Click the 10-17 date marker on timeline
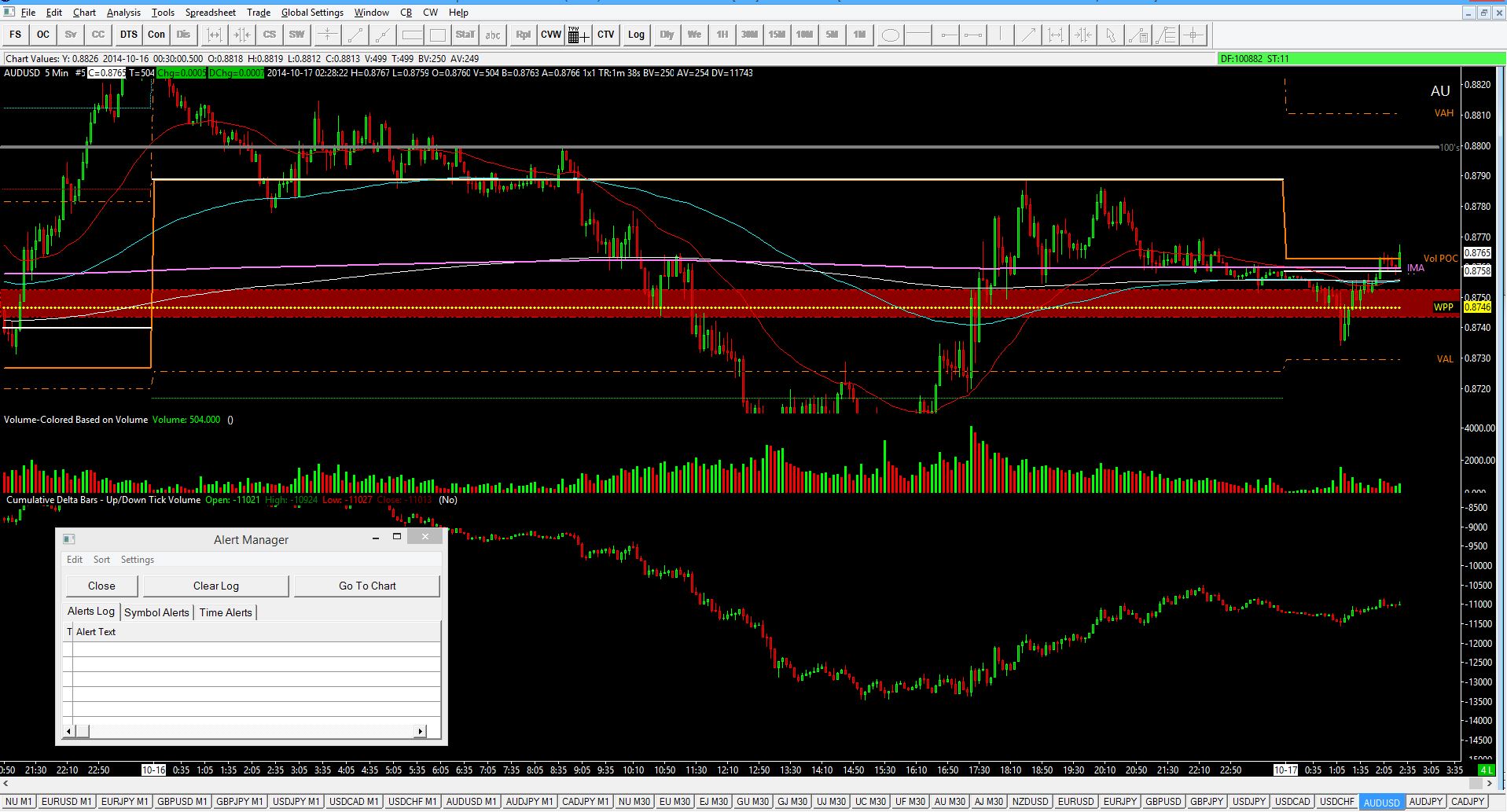The image size is (1507, 812). click(1285, 770)
